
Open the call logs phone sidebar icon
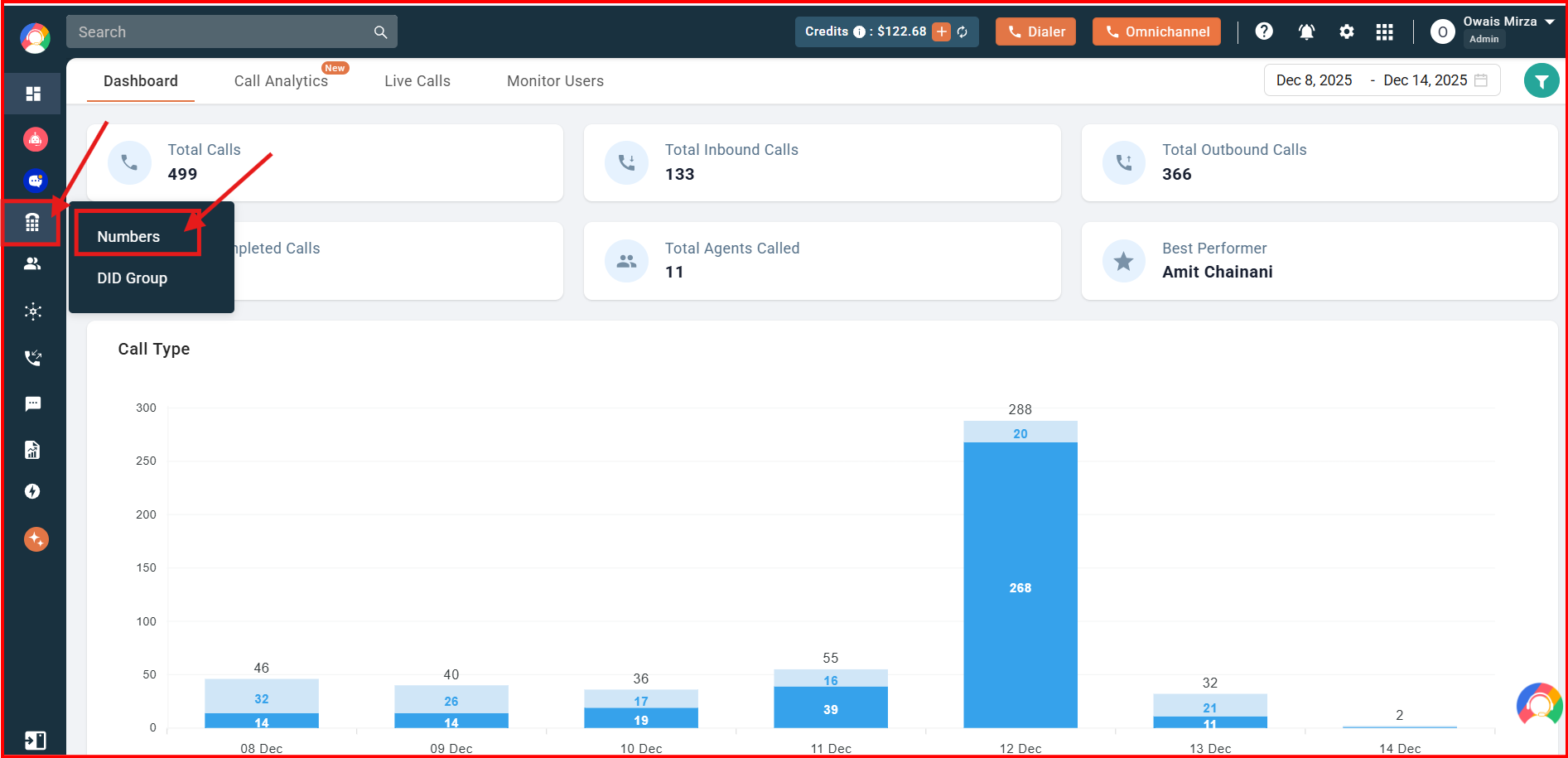pos(33,358)
